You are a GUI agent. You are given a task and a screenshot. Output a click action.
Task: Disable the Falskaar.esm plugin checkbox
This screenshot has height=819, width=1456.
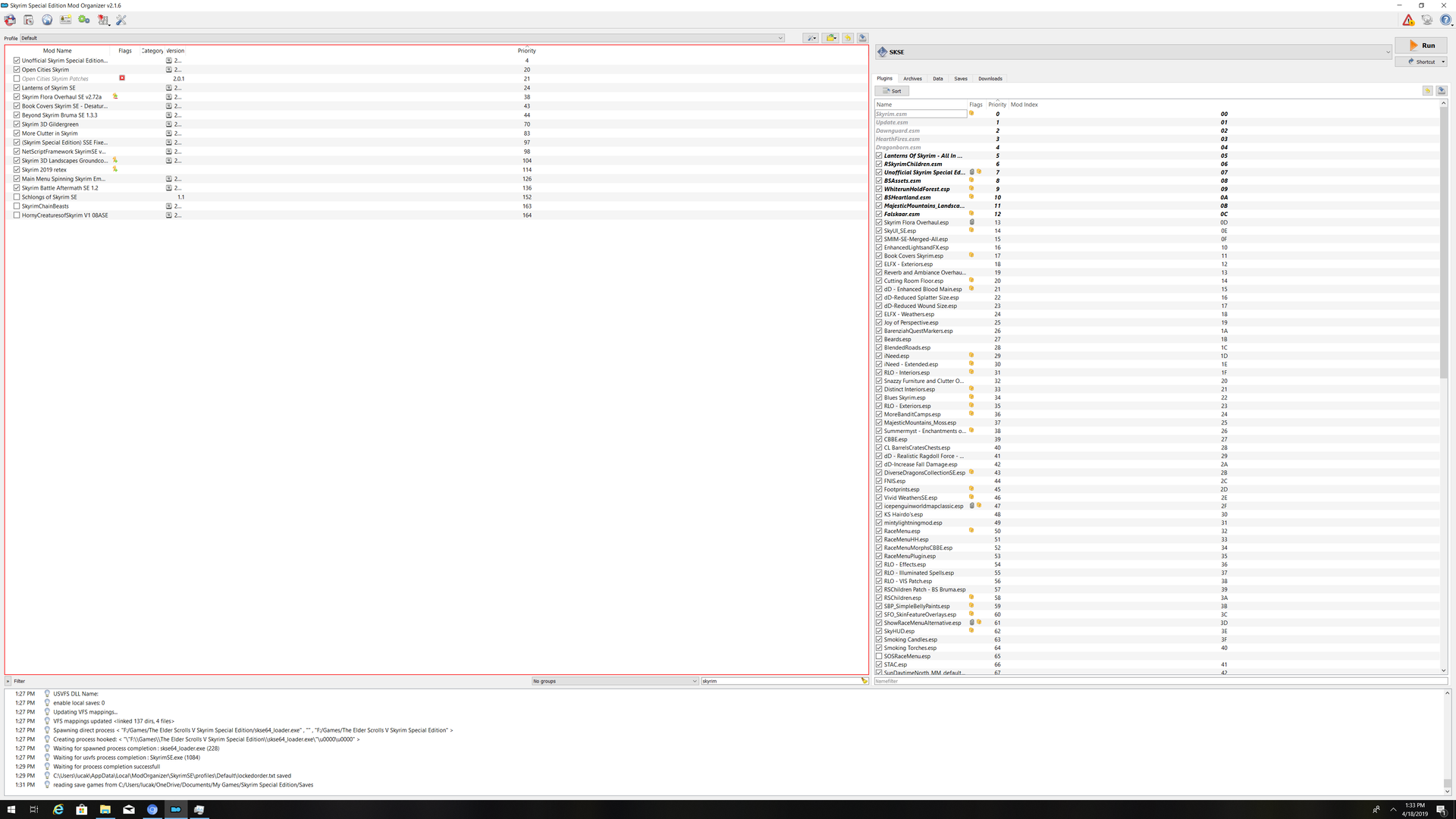pos(879,214)
